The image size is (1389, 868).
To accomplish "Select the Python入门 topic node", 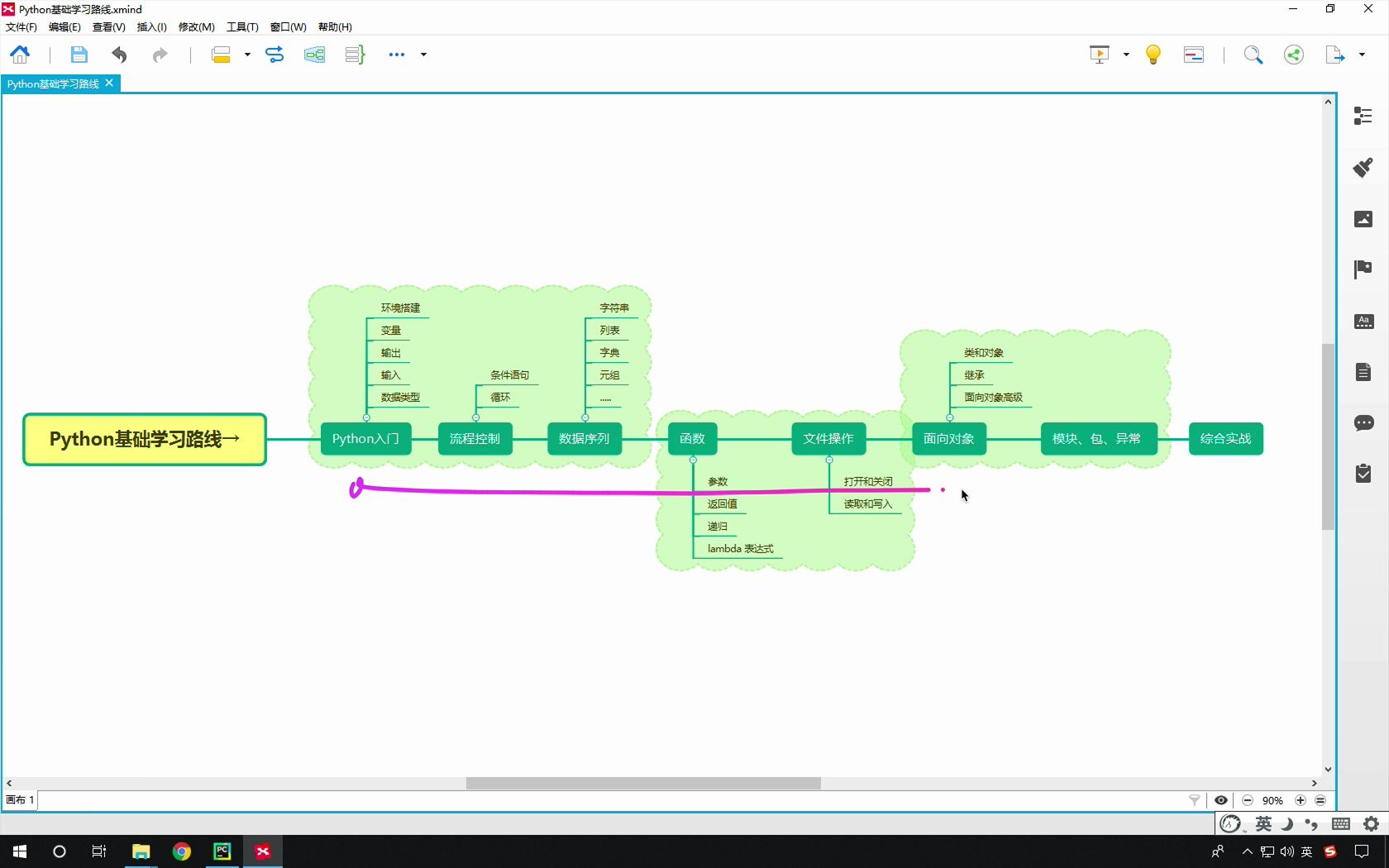I will pos(365,439).
